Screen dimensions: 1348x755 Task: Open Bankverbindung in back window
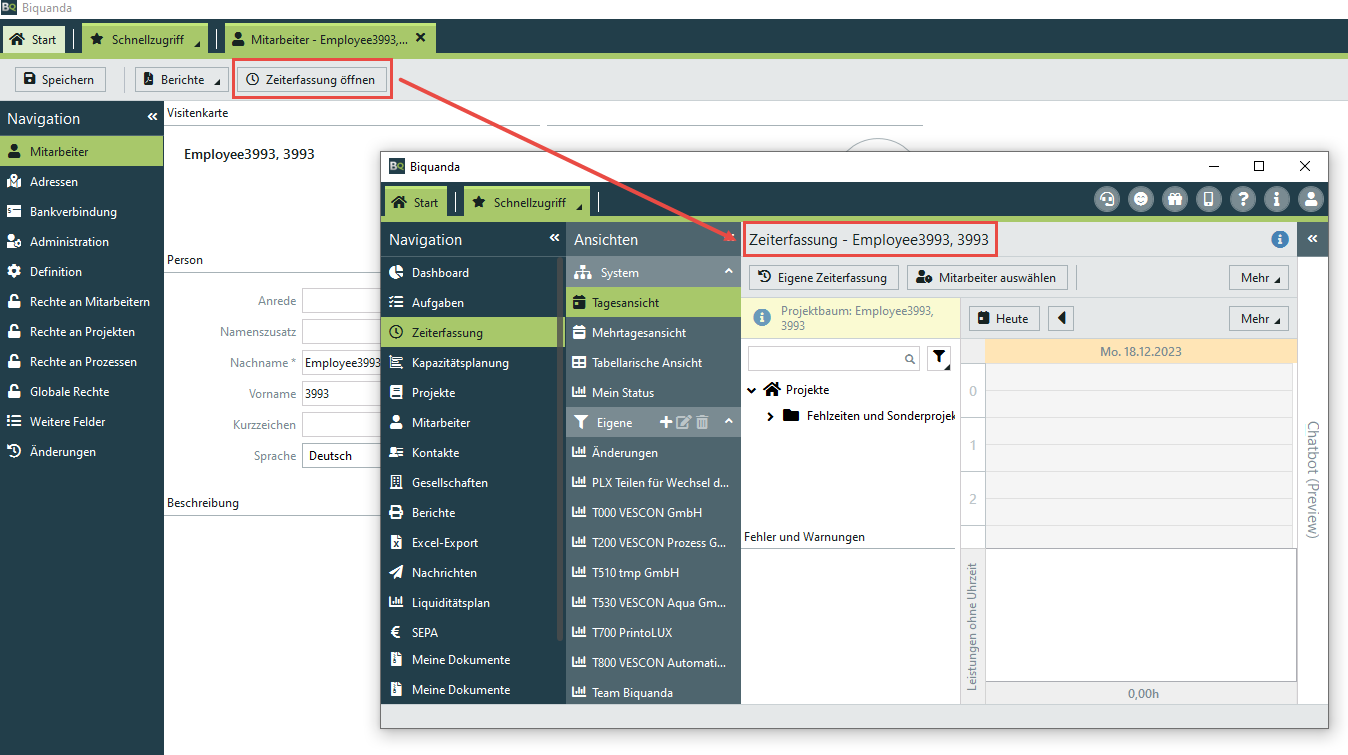pyautogui.click(x=82, y=212)
